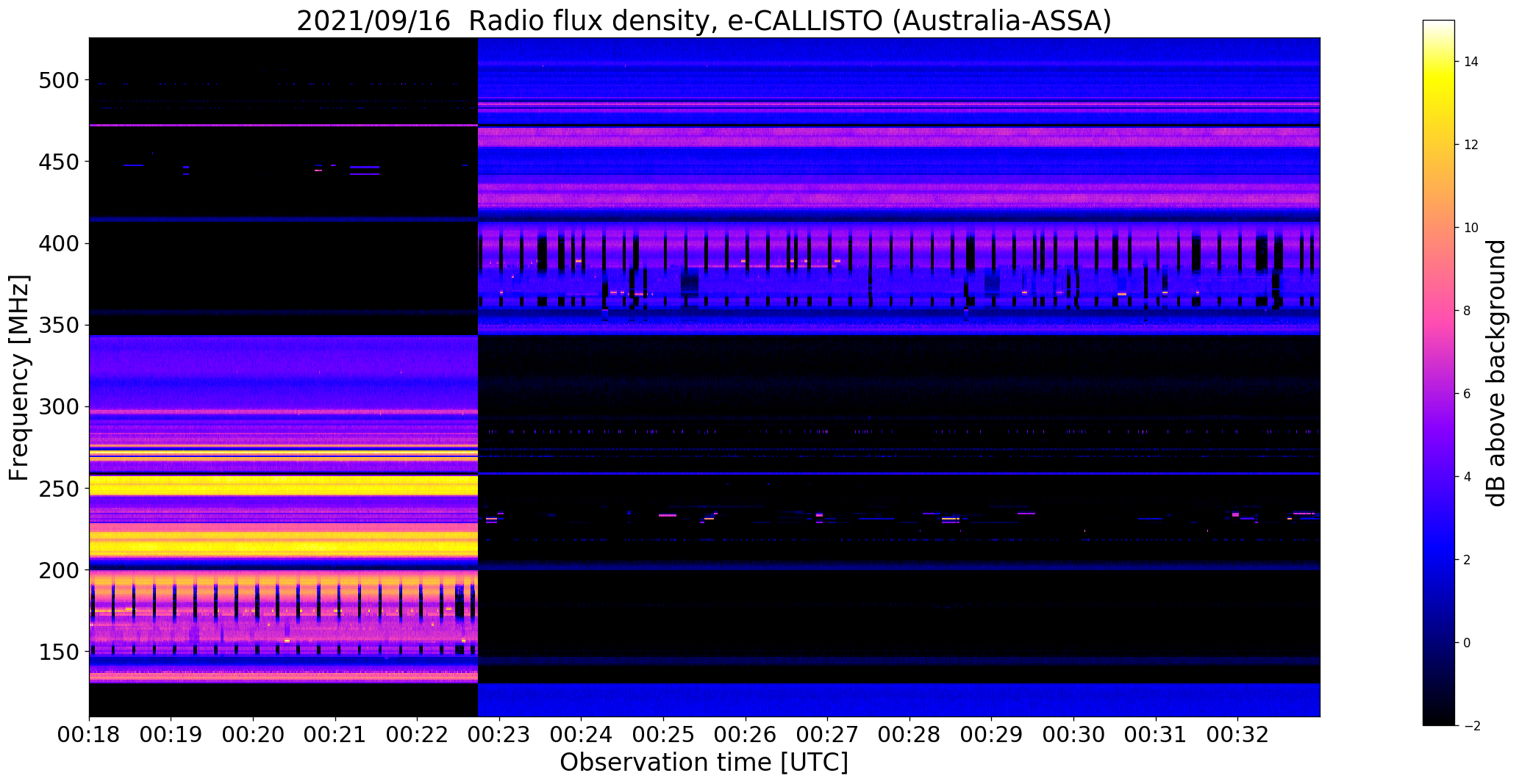Click the bright yellow 250 MHz band before 00:22
The image size is (1519, 784).
pyautogui.click(x=283, y=485)
